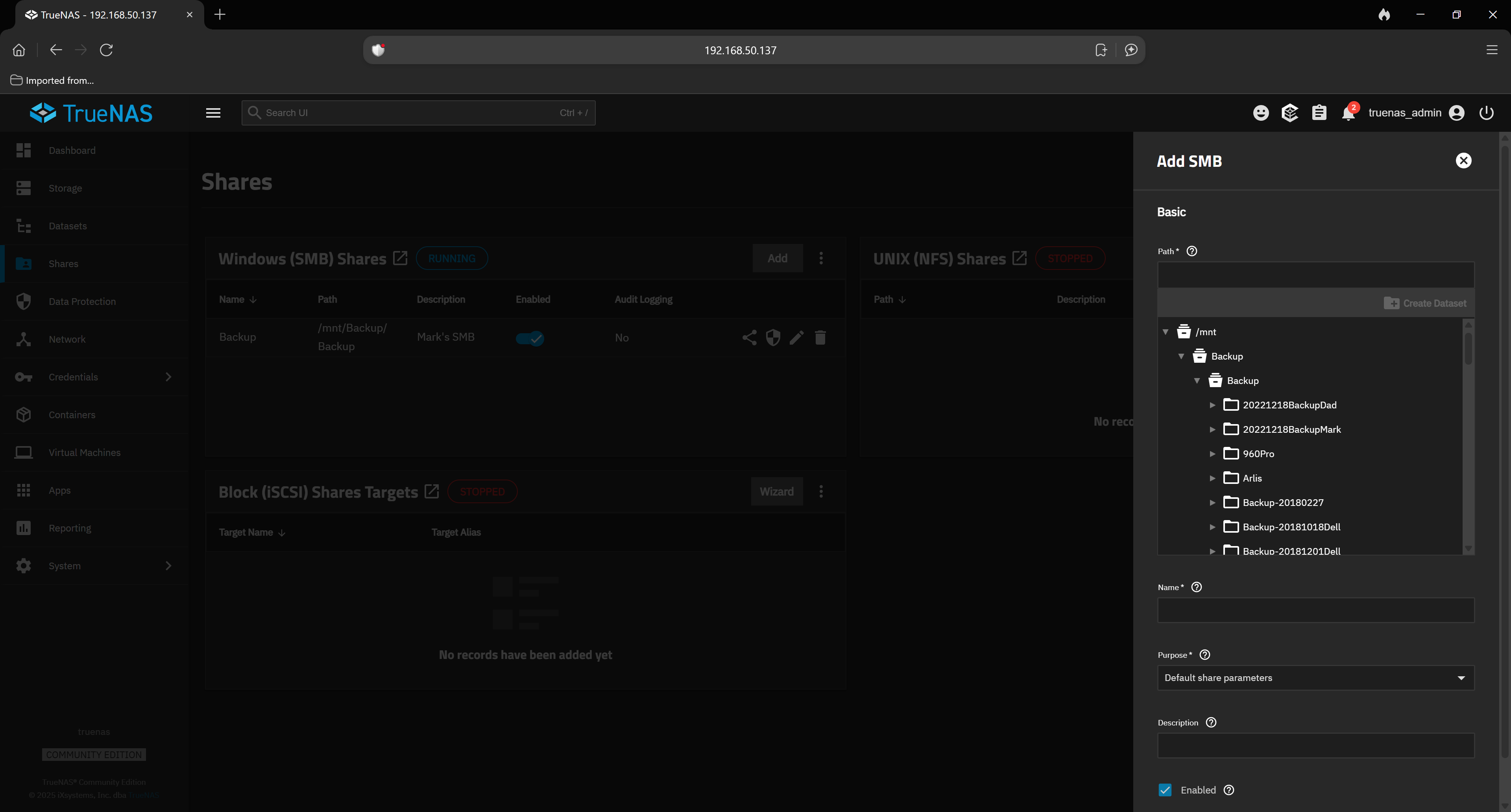This screenshot has height=812, width=1511.
Task: Click the Path input field
Action: (1316, 274)
